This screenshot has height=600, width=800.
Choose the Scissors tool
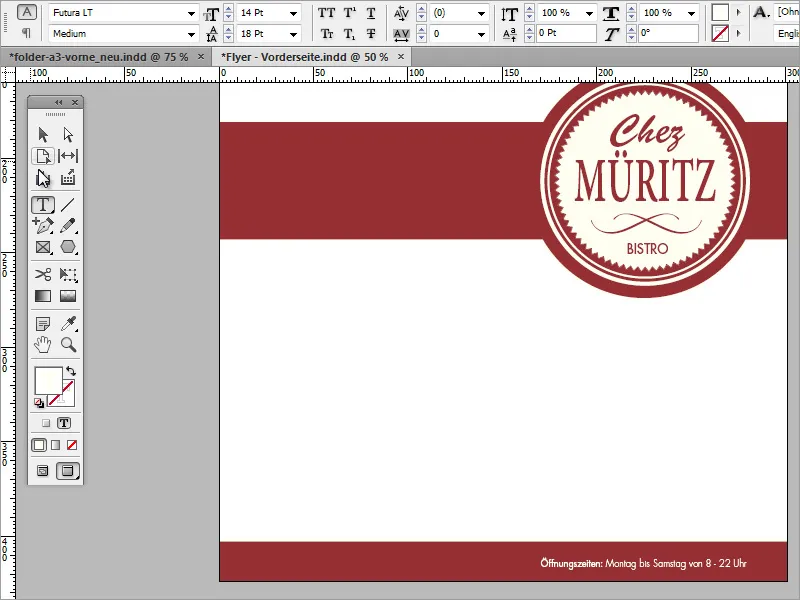(43, 274)
